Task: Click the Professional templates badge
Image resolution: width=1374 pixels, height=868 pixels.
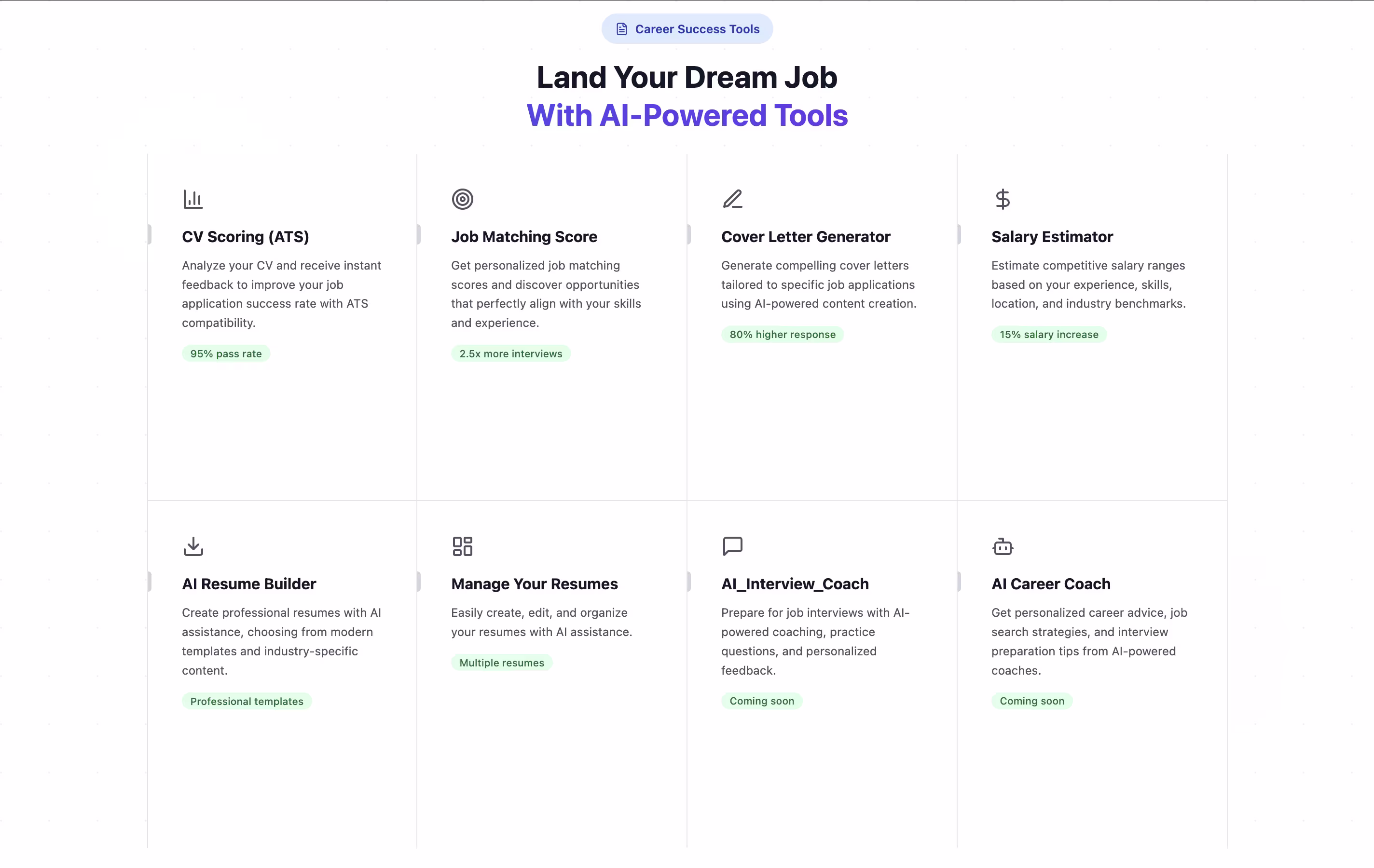Action: pyautogui.click(x=247, y=701)
